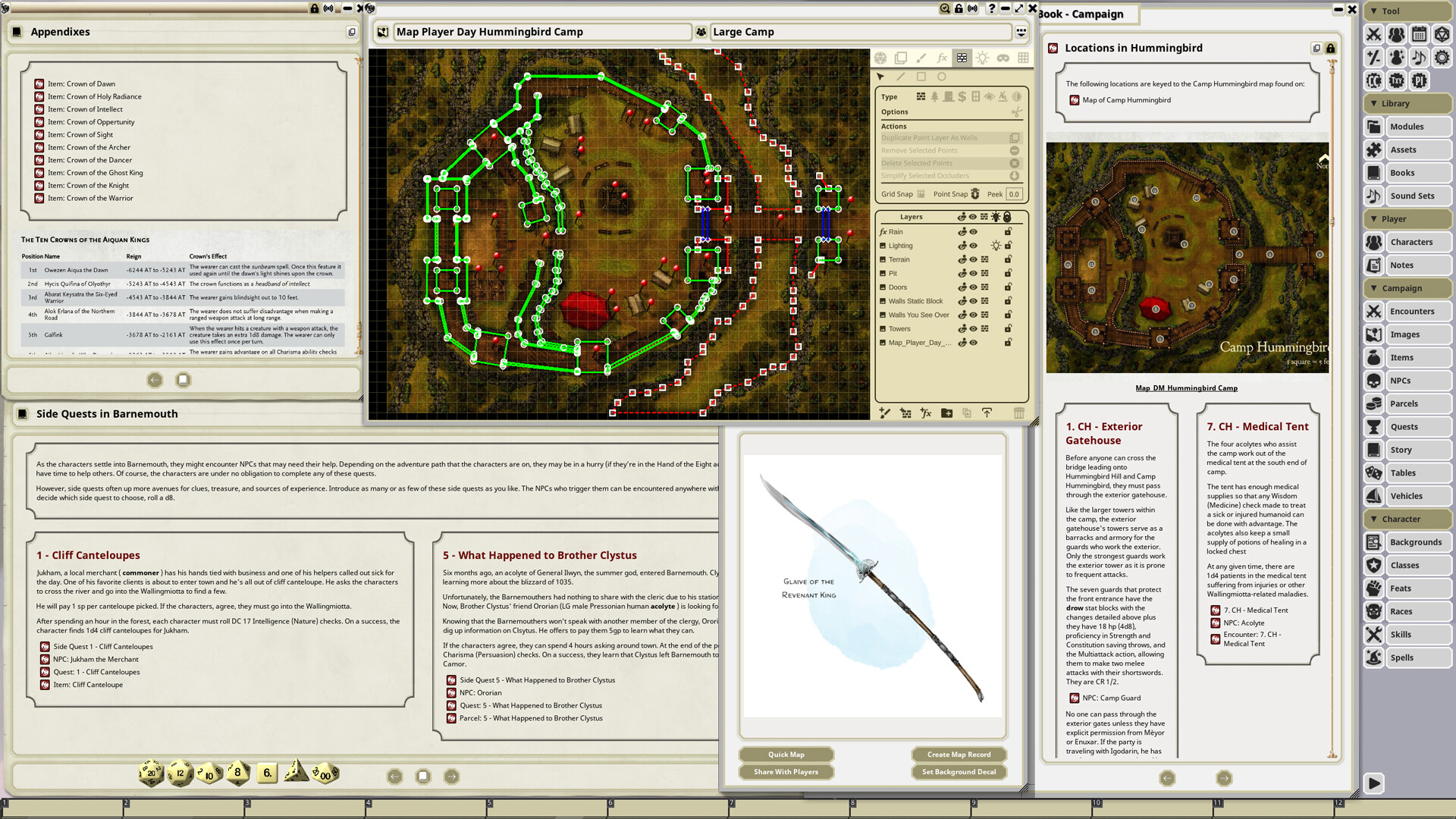Image resolution: width=1456 pixels, height=819 pixels.
Task: Click the Share With Players button
Action: click(786, 772)
